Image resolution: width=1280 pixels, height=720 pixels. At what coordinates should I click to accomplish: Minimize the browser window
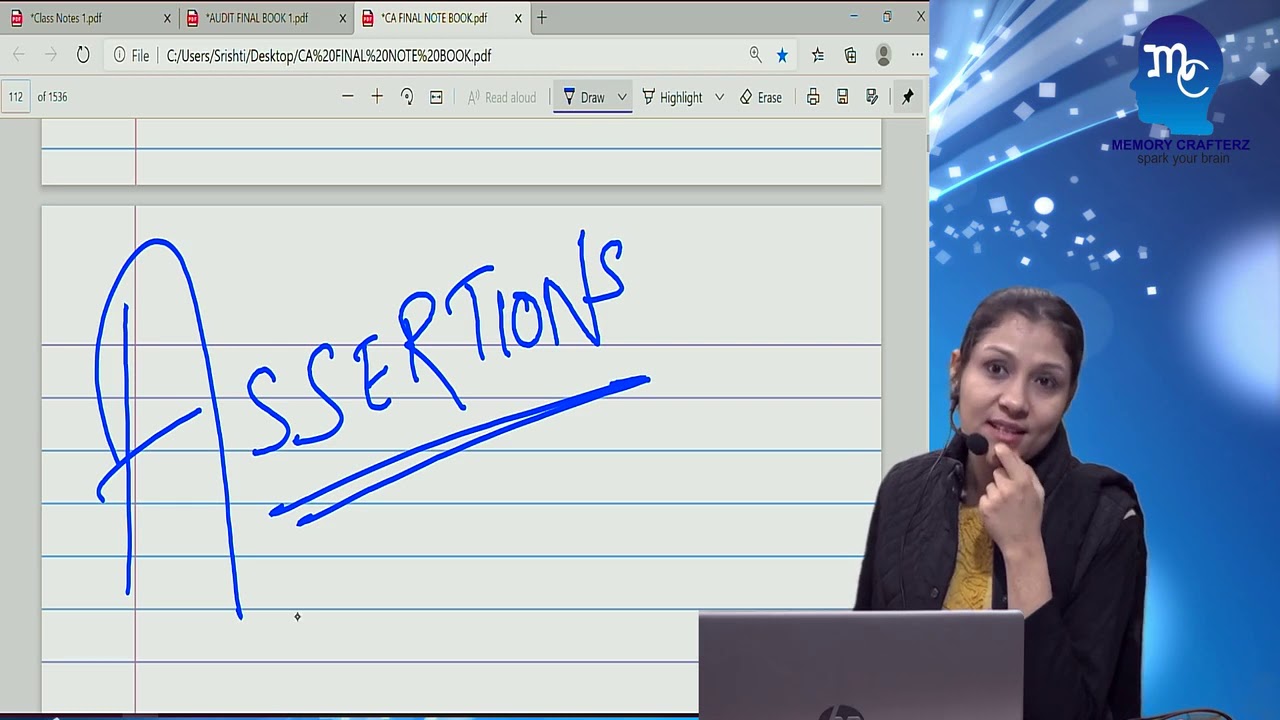[x=853, y=17]
